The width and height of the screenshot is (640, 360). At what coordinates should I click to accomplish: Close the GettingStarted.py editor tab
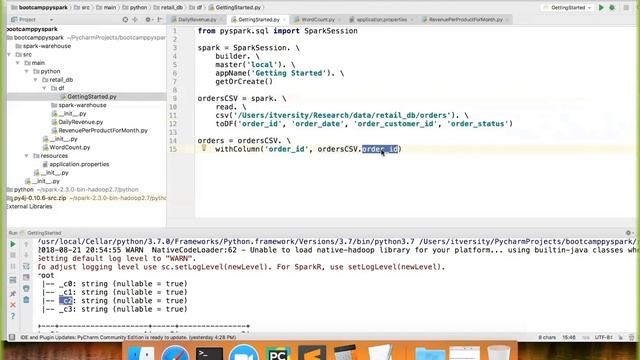pyautogui.click(x=284, y=20)
